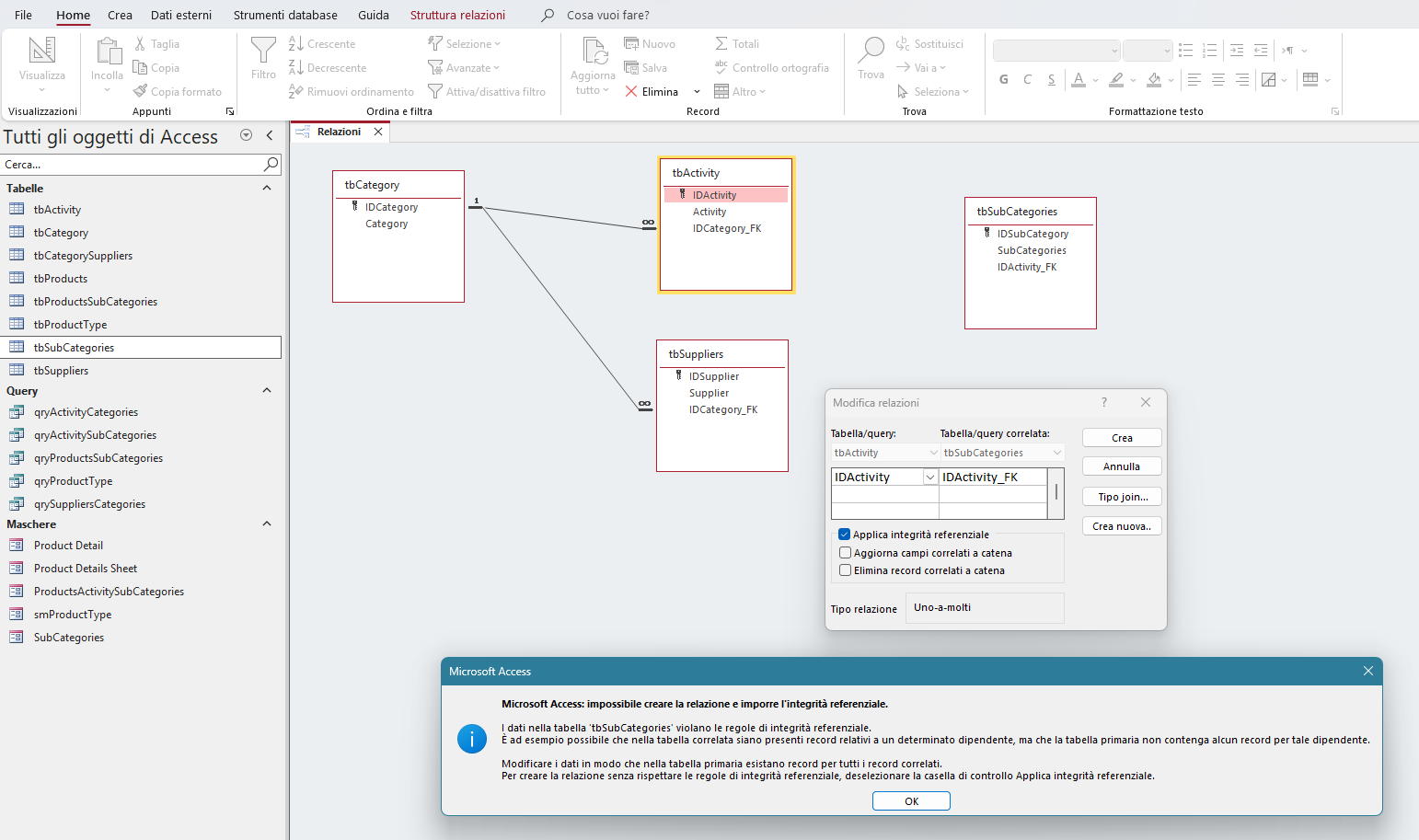Screen dimensions: 1419x840
Task: Collapse the Maschere group
Action: [x=267, y=524]
